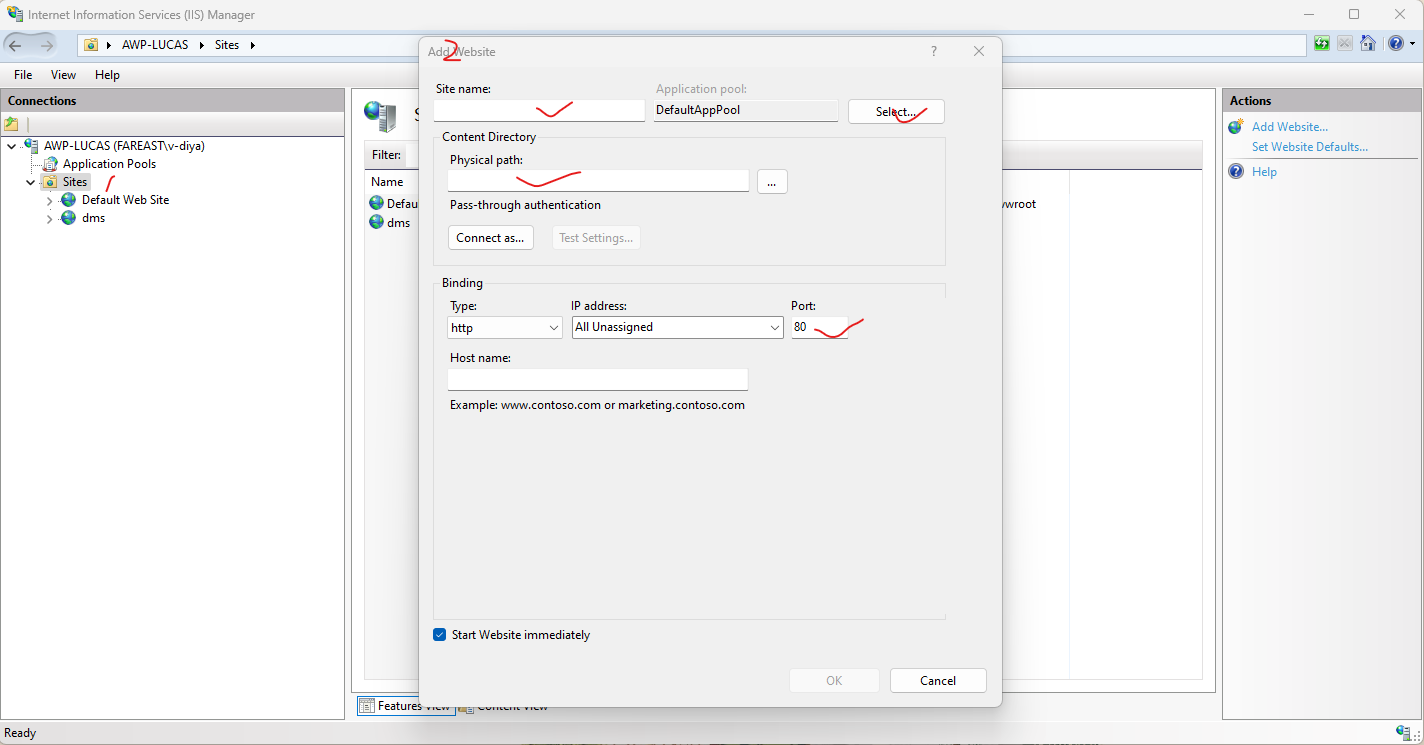Click the AWP-LUCAS server icon in the breadcrumb
This screenshot has width=1424, height=745.
(x=90, y=44)
